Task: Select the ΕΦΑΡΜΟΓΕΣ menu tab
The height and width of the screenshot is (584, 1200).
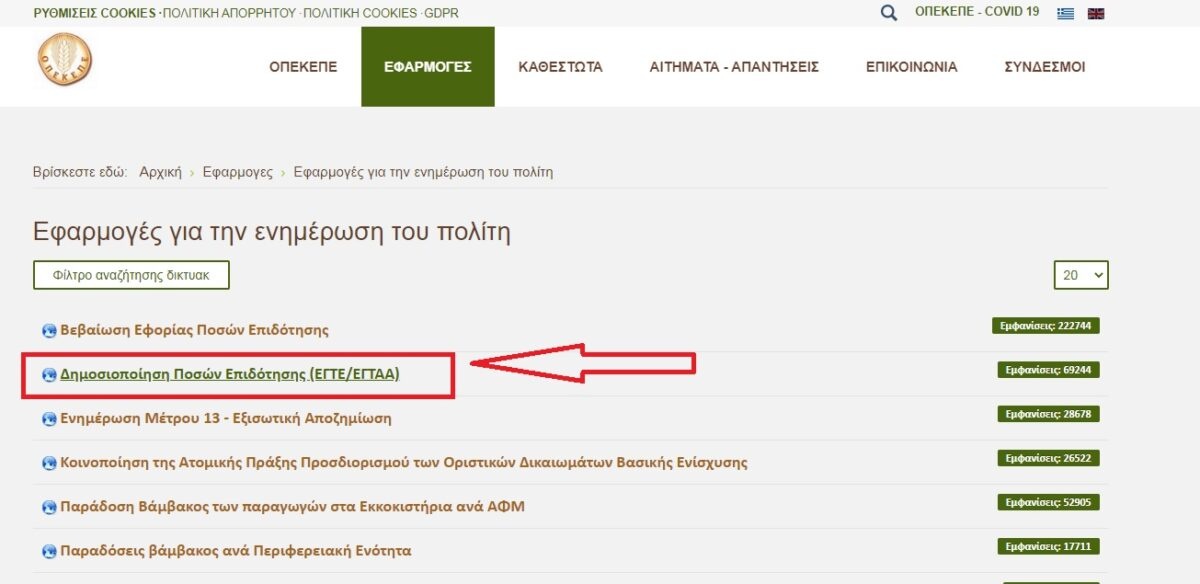Action: pos(428,67)
